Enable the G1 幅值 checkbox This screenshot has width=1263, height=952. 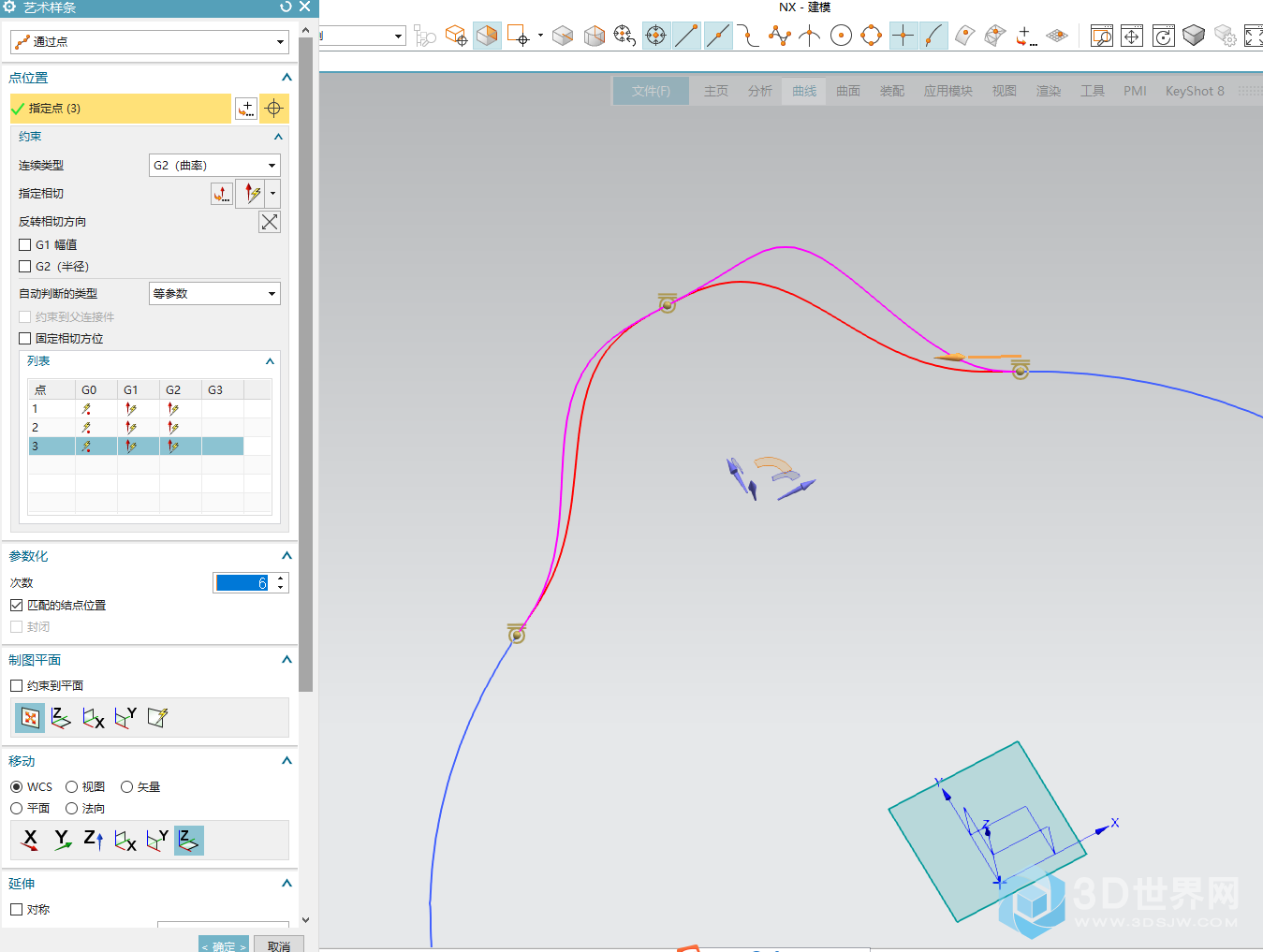coord(25,244)
